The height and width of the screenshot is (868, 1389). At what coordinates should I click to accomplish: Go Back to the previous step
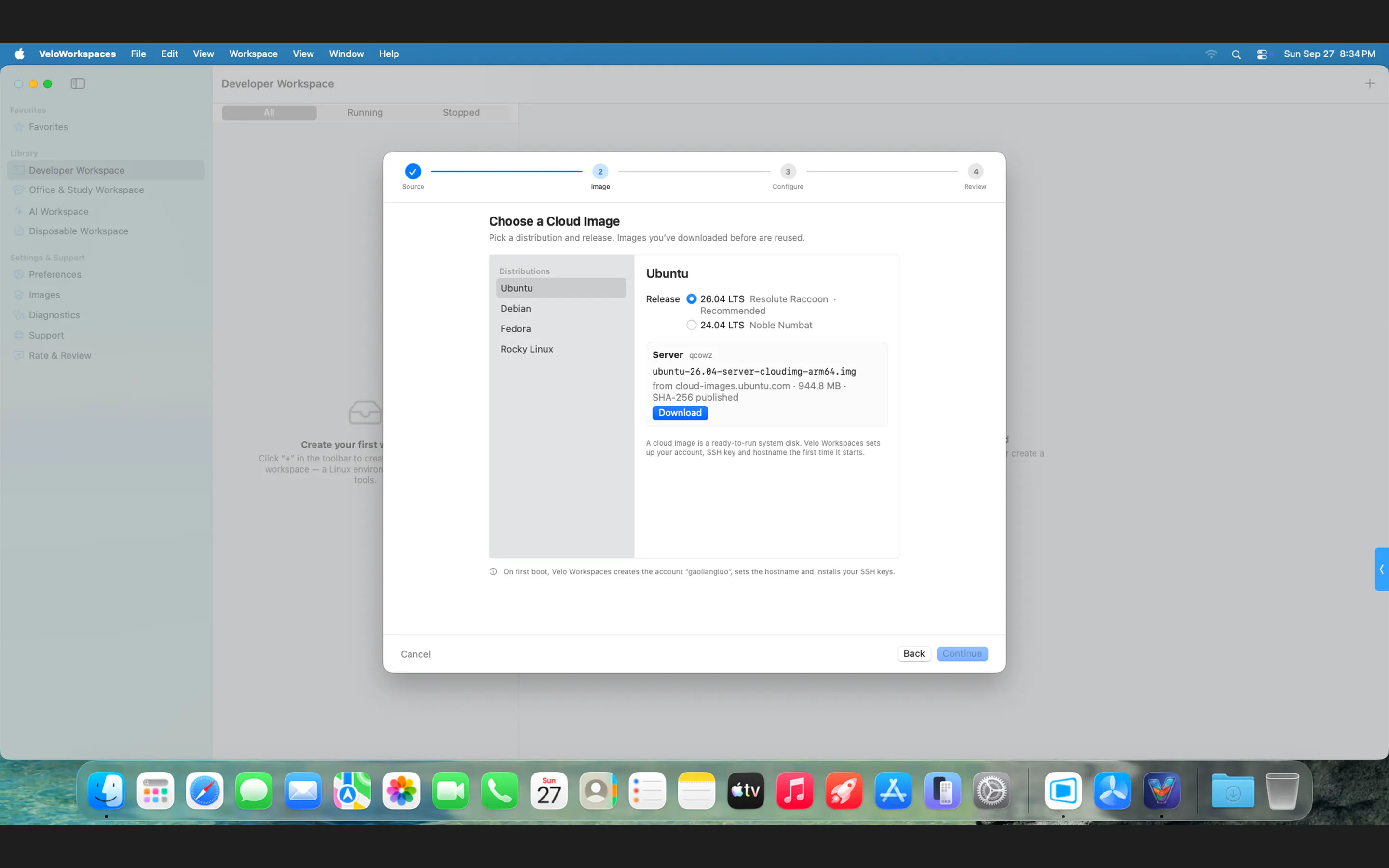[x=914, y=653]
